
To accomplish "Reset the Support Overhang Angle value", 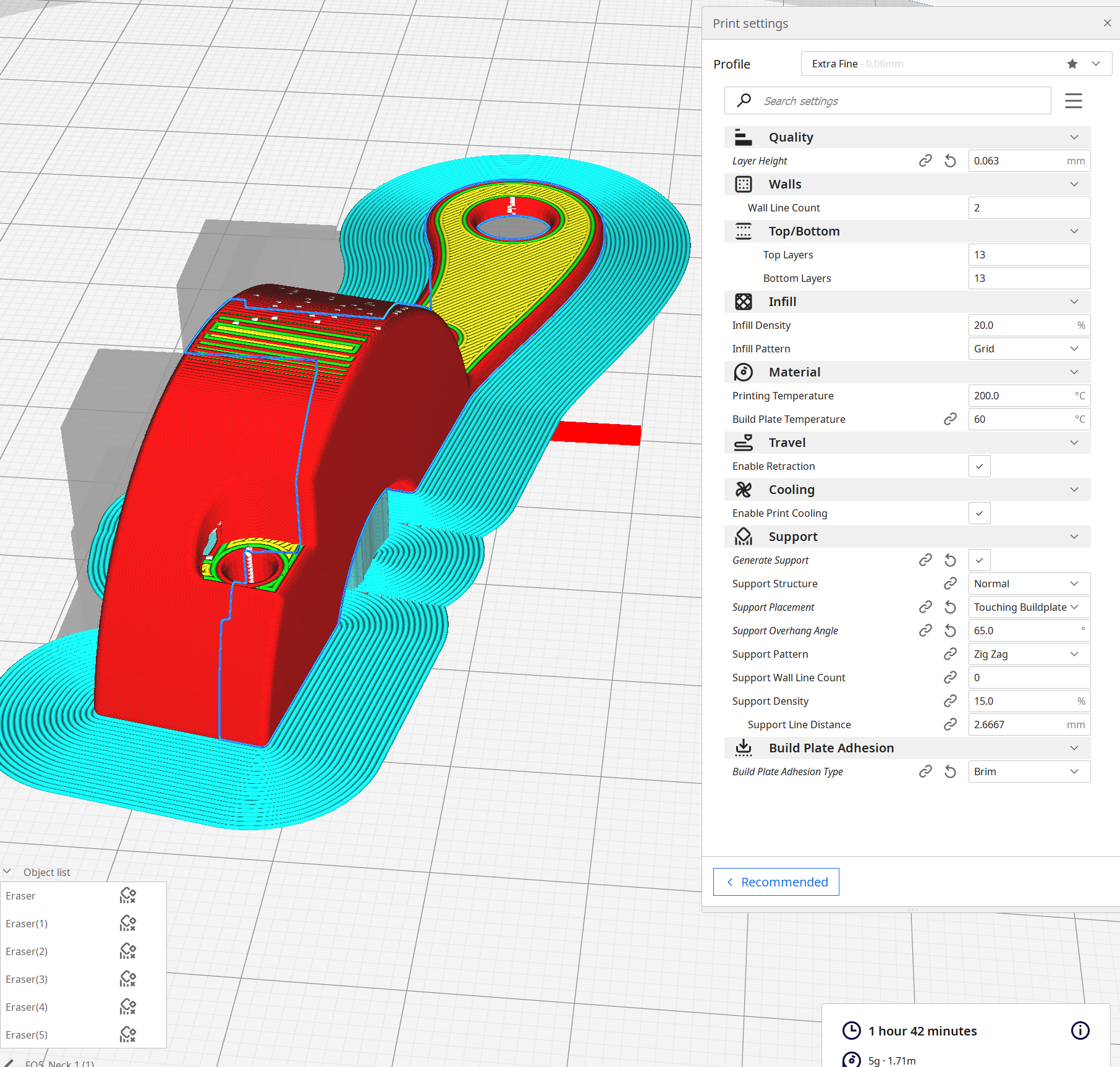I will pos(950,630).
